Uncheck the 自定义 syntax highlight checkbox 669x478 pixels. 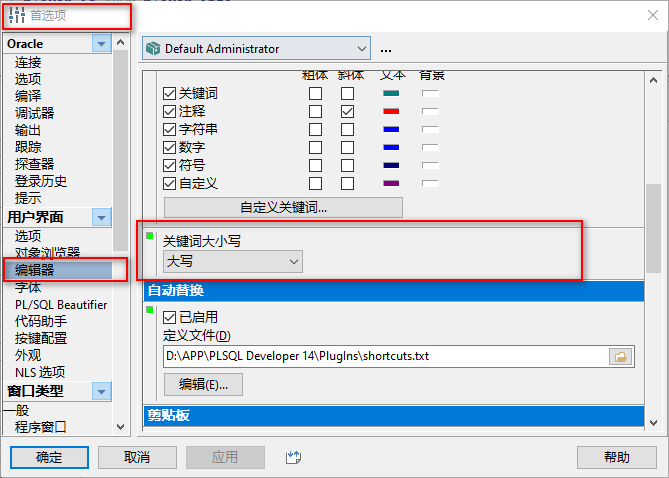169,184
